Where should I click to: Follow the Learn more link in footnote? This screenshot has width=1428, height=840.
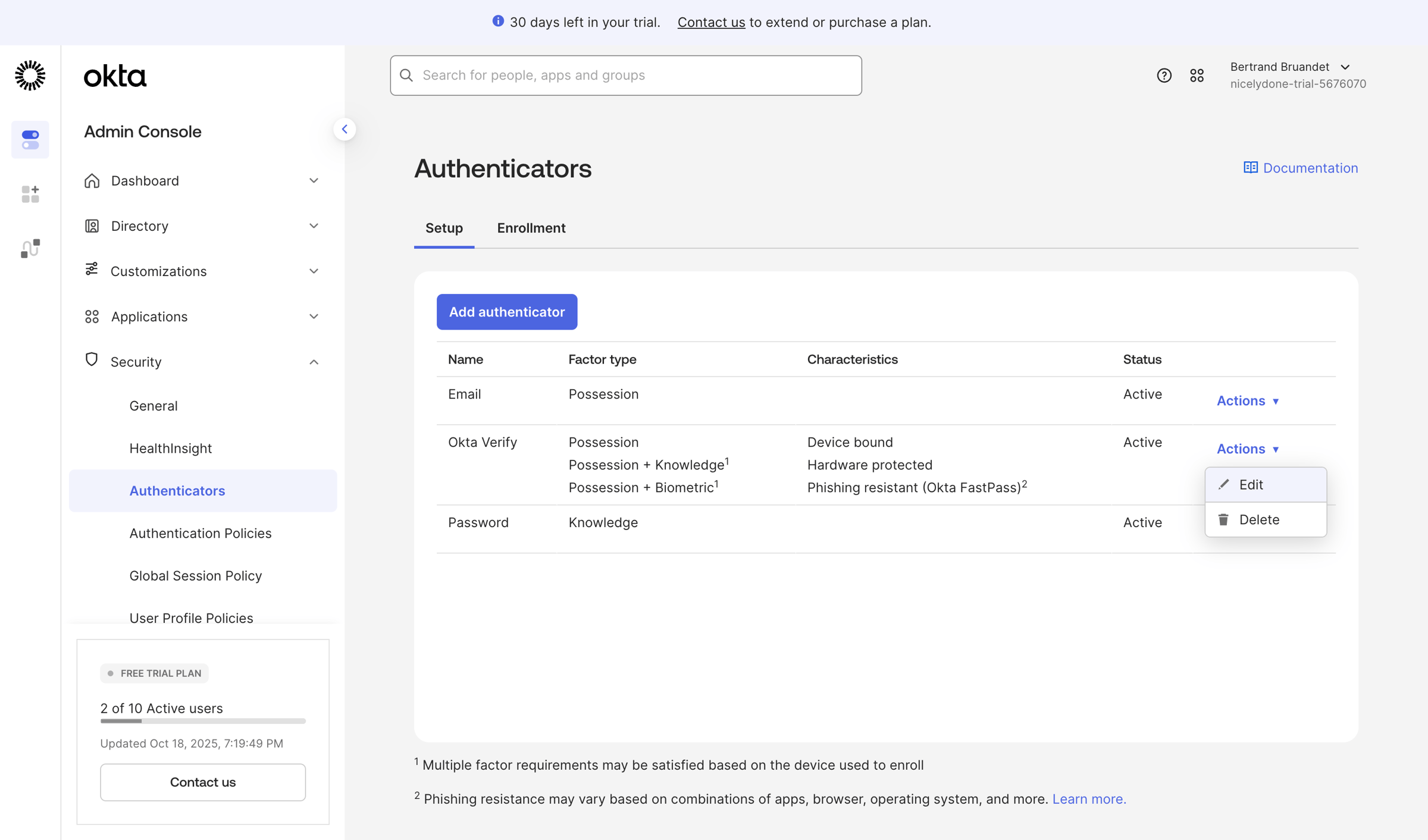(x=1089, y=799)
